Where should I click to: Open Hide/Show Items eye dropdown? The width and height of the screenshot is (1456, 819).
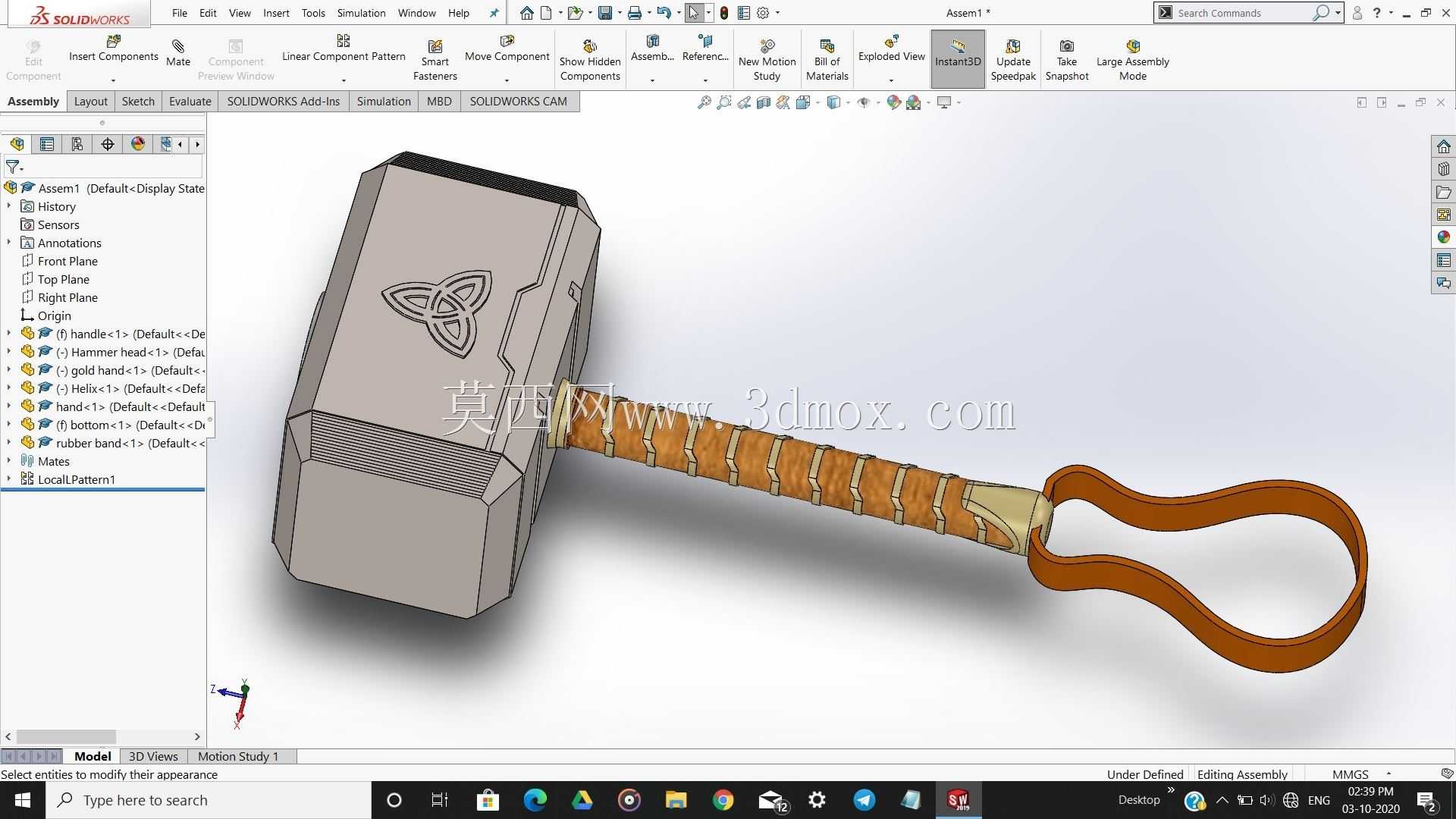click(878, 102)
